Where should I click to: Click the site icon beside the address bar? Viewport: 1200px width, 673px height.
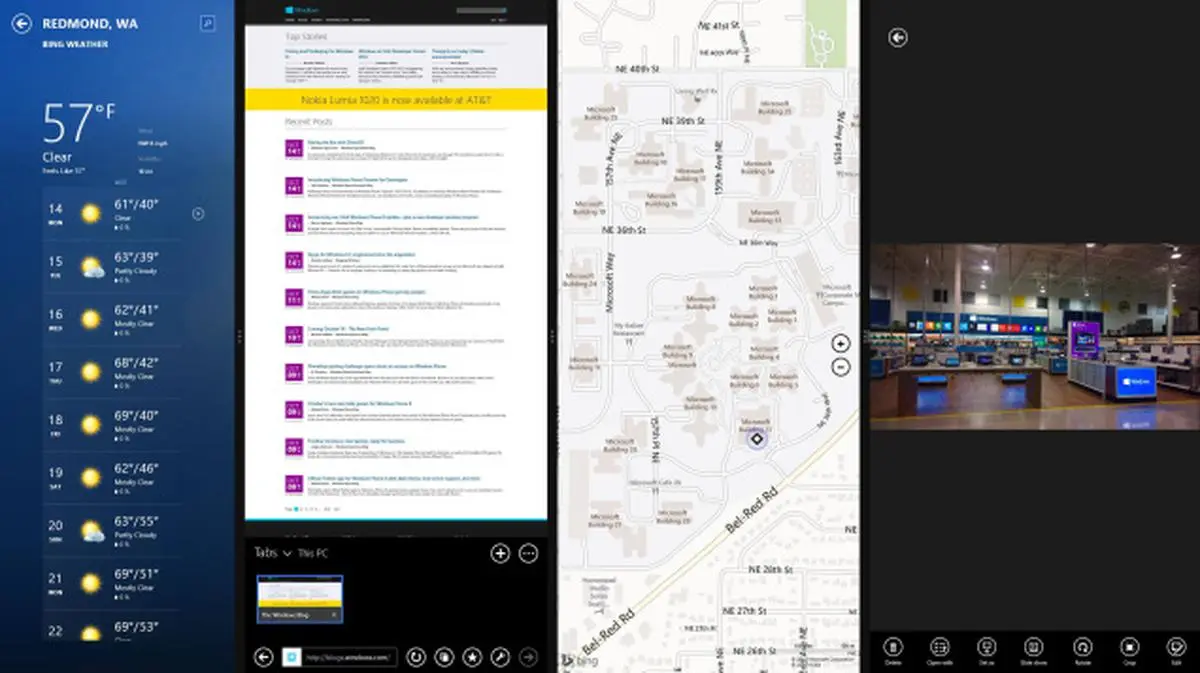[x=292, y=657]
